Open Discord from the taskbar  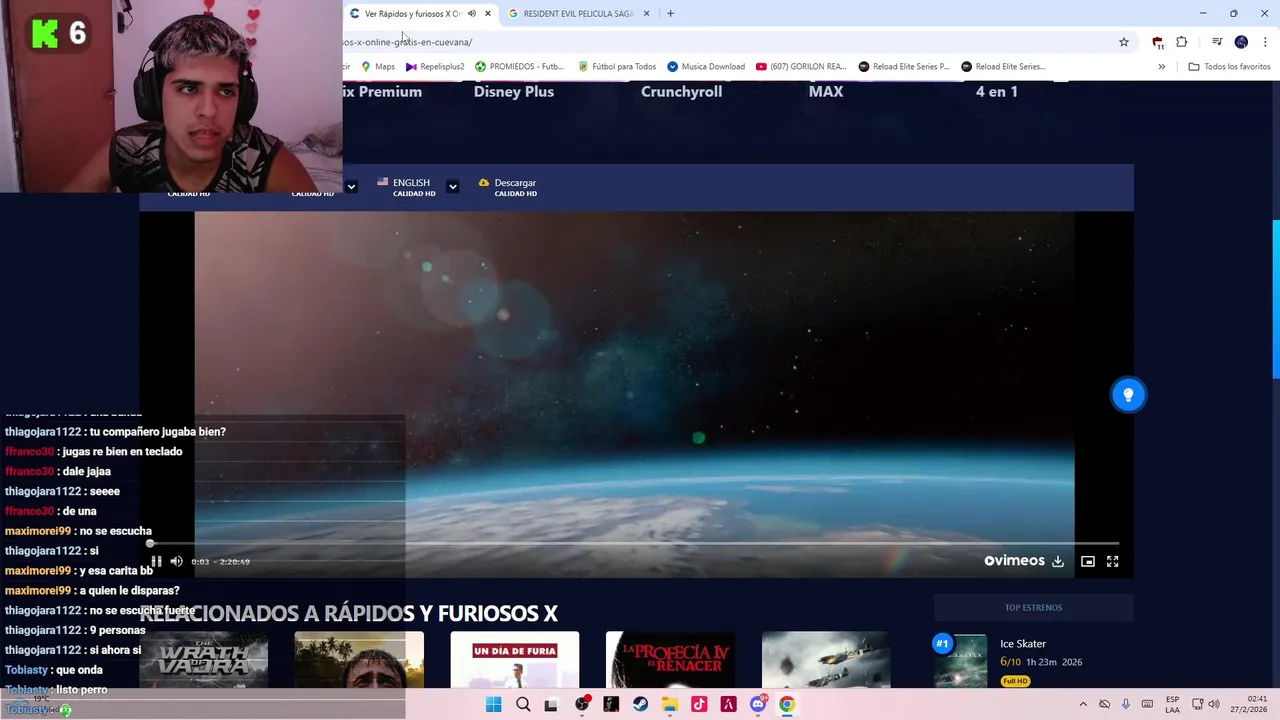click(758, 705)
